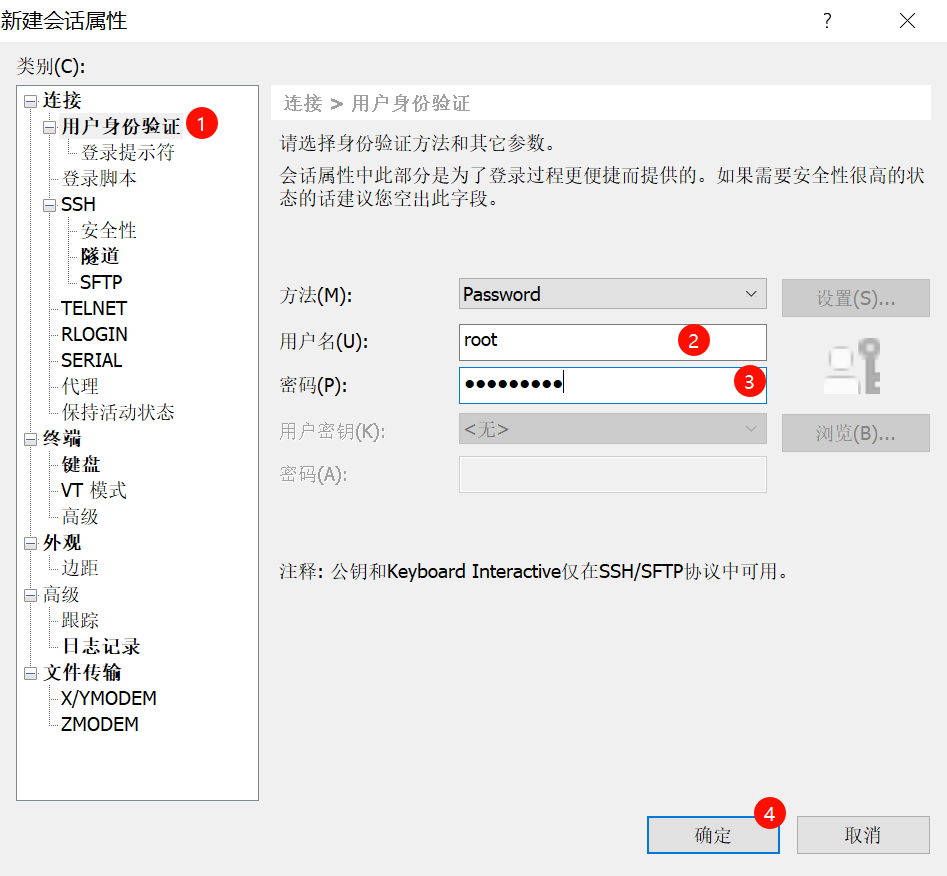Image resolution: width=947 pixels, height=876 pixels.
Task: Click the 方法(M): label
Action: pos(316,295)
